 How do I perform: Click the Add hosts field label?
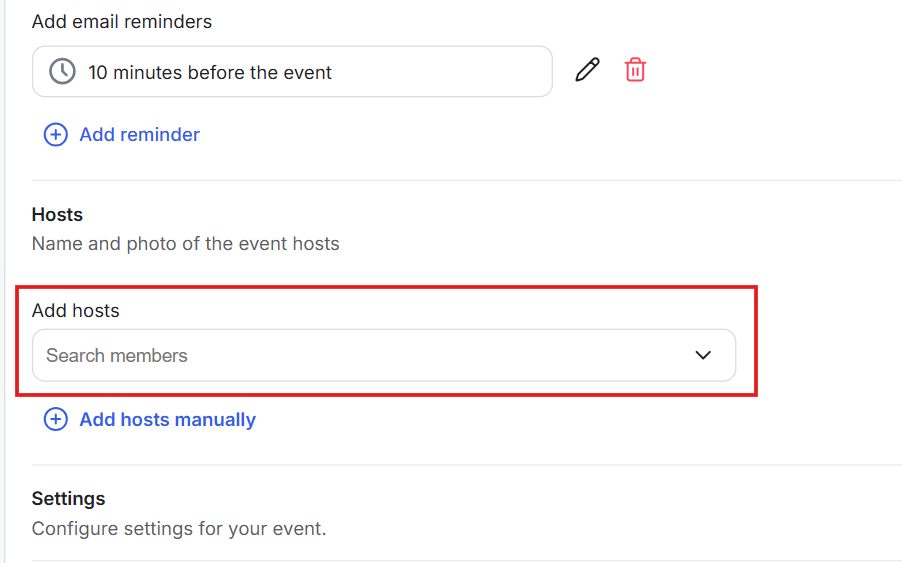point(75,311)
